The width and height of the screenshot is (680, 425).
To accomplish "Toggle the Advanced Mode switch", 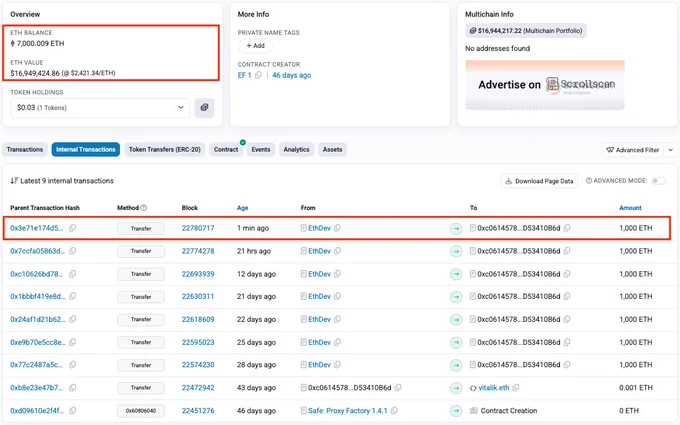I will tap(658, 181).
